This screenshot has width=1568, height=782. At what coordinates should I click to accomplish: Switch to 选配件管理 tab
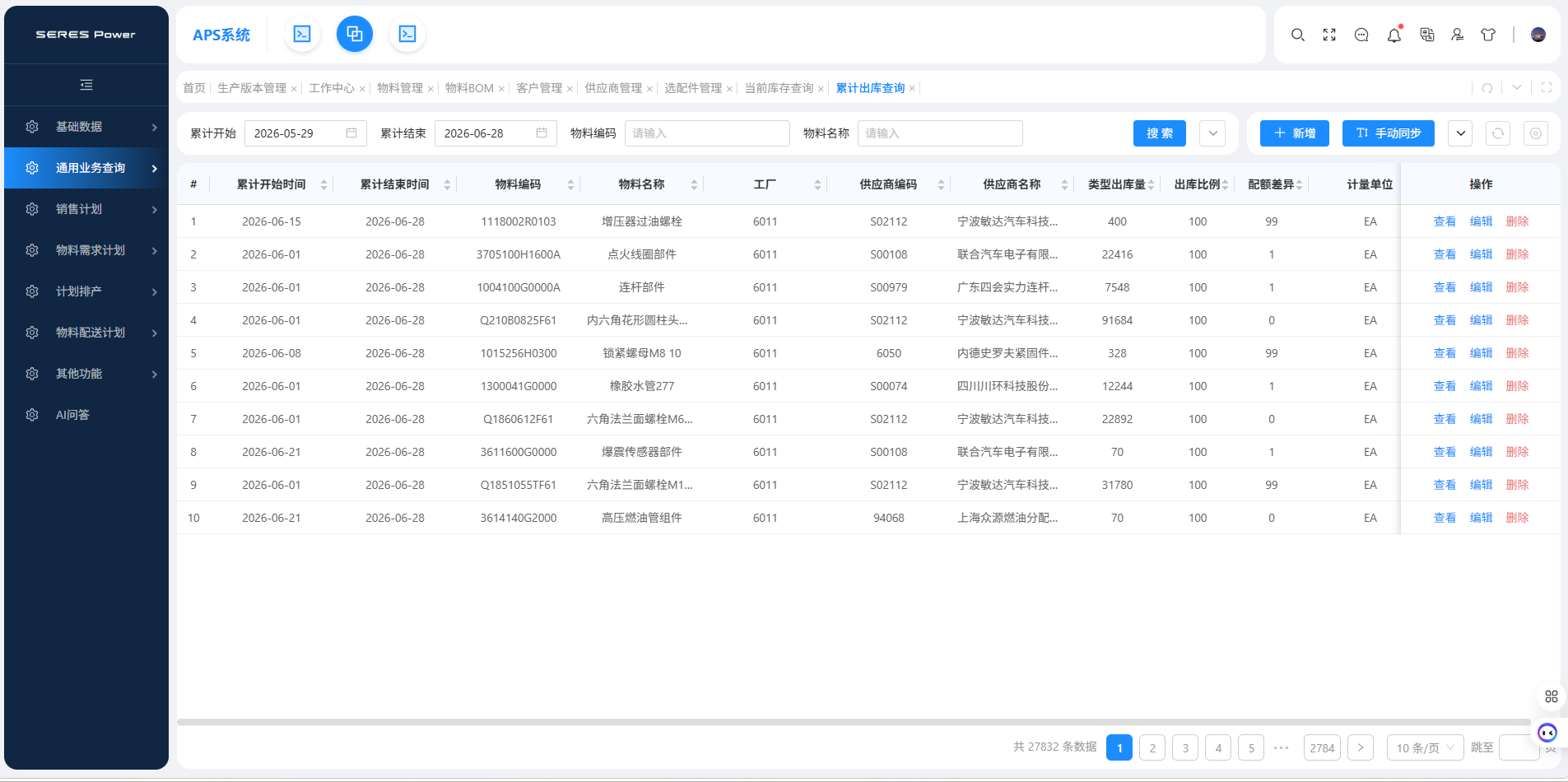tap(693, 88)
